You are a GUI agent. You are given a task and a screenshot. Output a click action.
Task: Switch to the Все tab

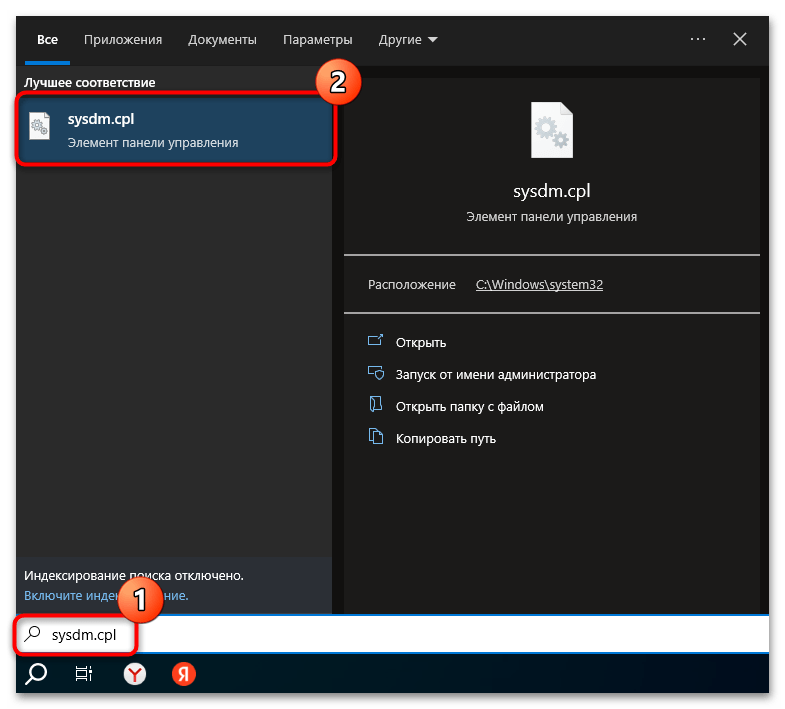pos(48,40)
